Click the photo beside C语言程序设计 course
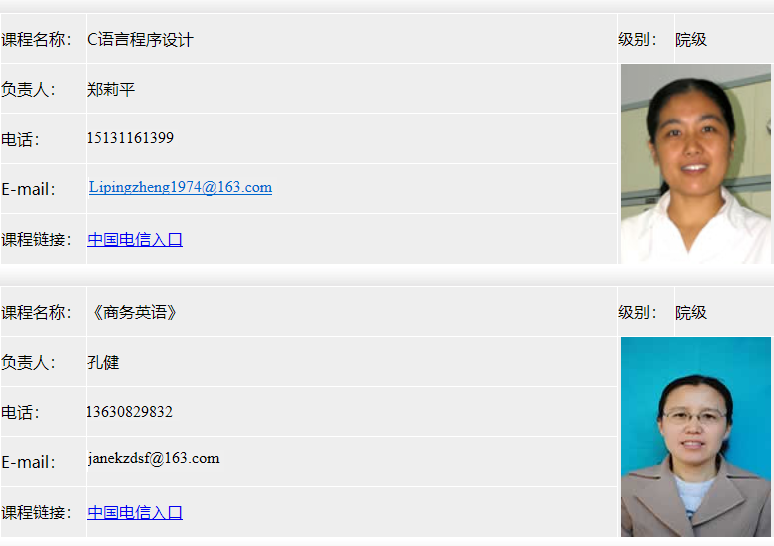Image resolution: width=774 pixels, height=546 pixels. point(696,164)
